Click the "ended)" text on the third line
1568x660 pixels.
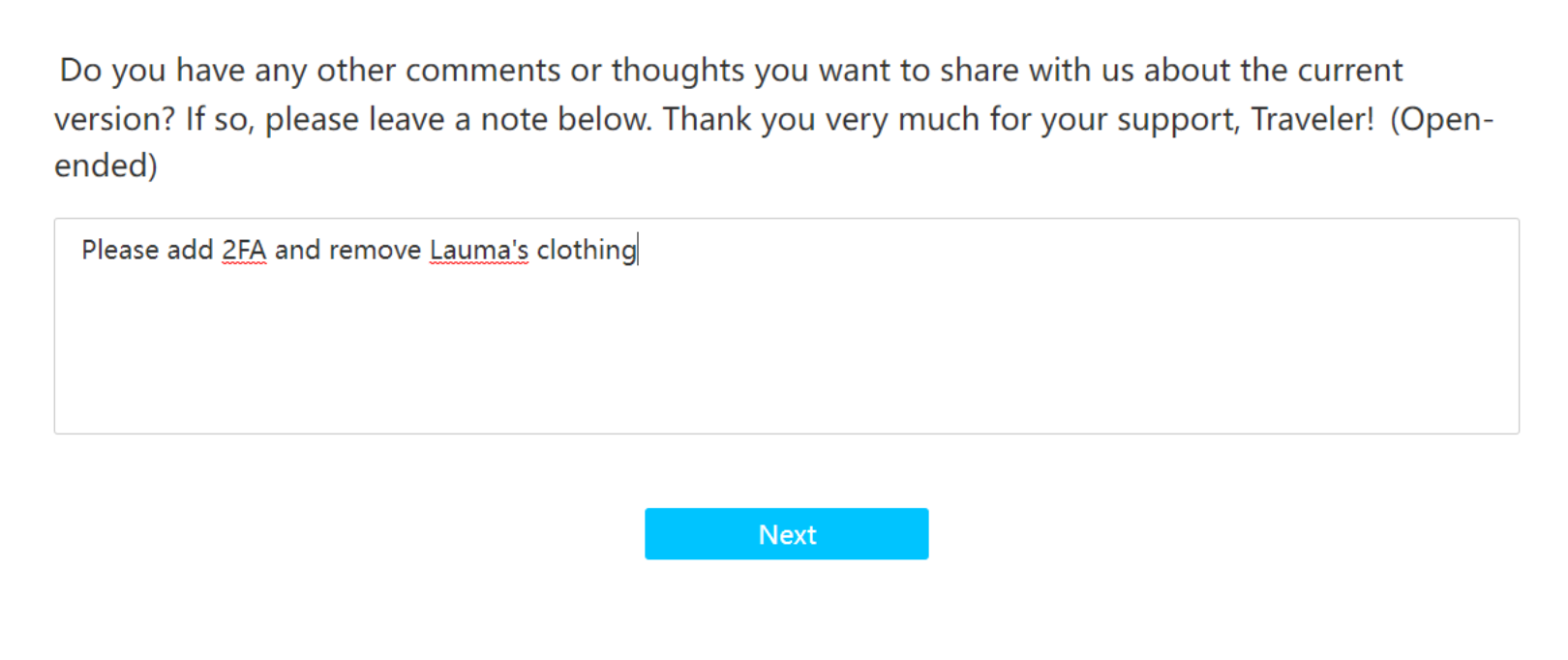(106, 165)
